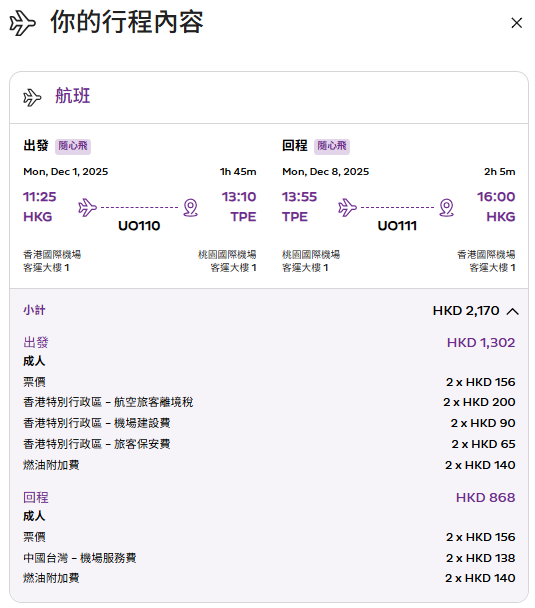Click the 中國台灣 – 機場服務費 row label
The width and height of the screenshot is (535, 608).
pos(79,558)
